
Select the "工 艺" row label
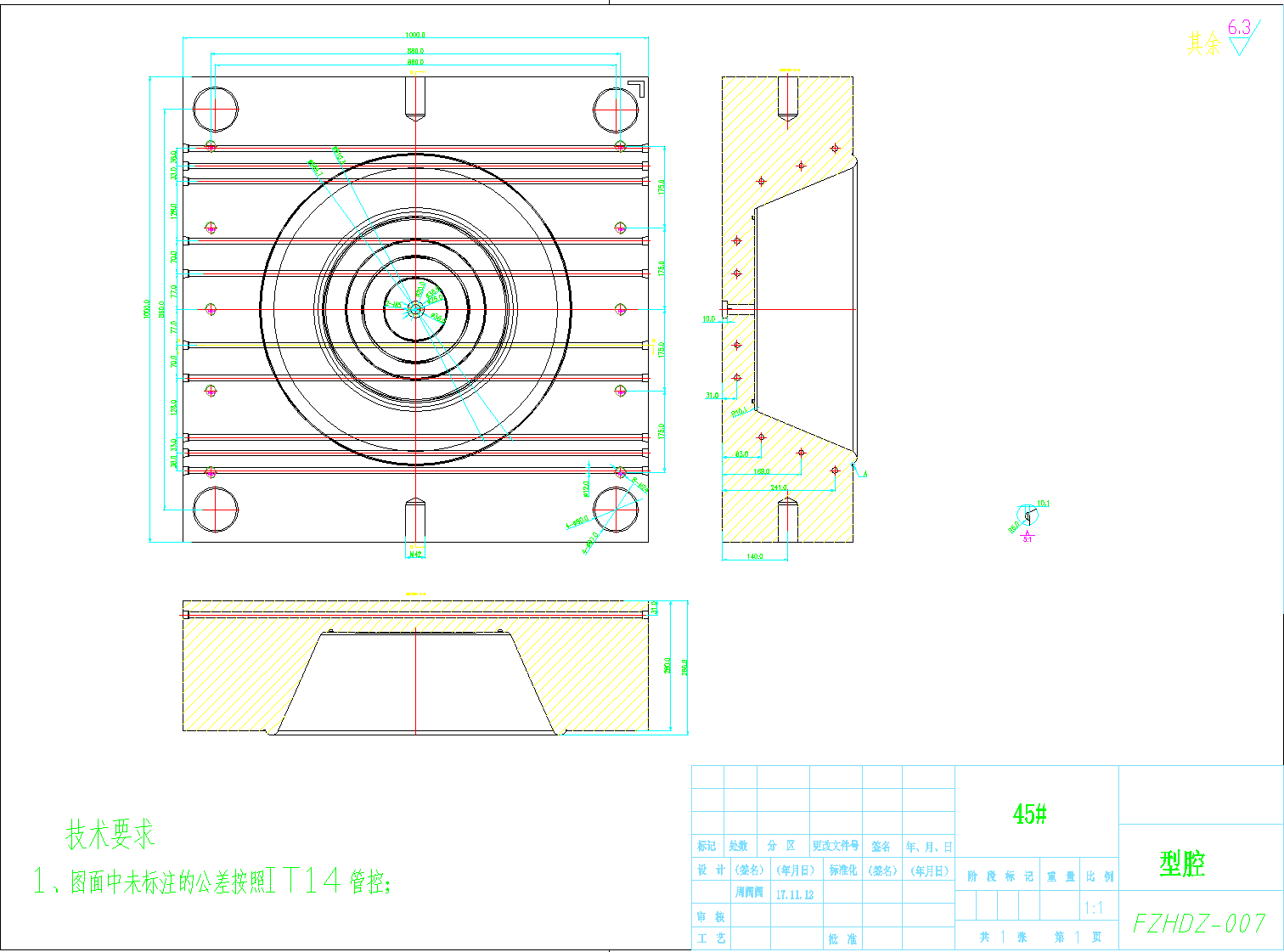(x=711, y=938)
